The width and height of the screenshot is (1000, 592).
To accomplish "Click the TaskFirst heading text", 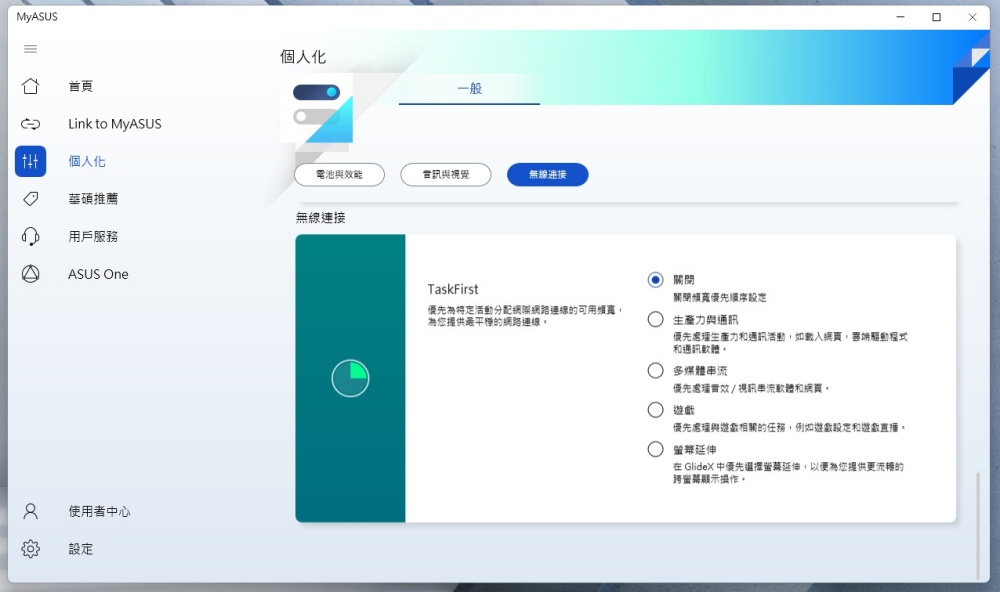I will click(x=453, y=289).
